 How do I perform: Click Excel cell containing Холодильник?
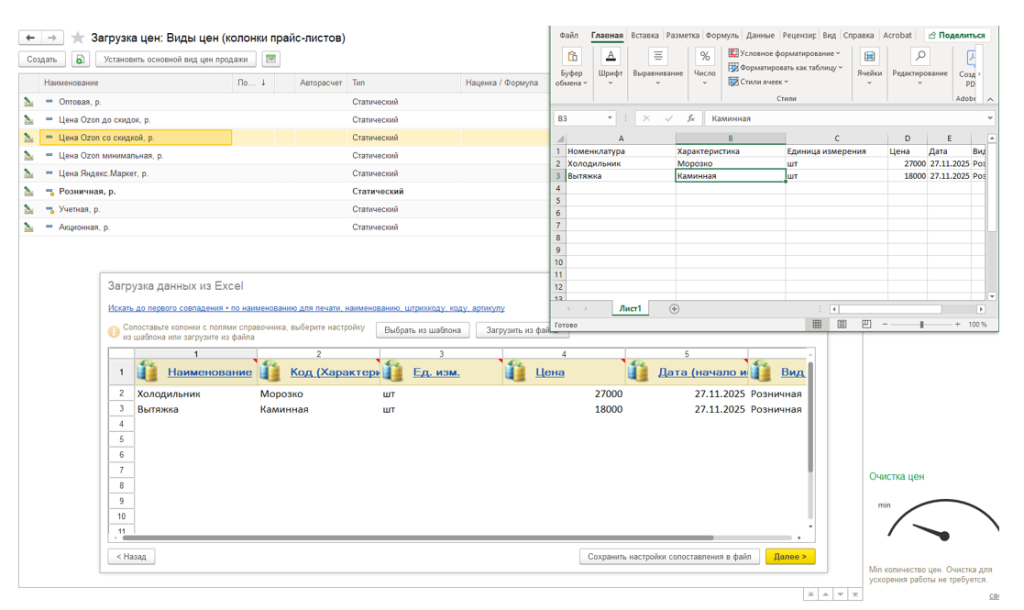point(620,163)
